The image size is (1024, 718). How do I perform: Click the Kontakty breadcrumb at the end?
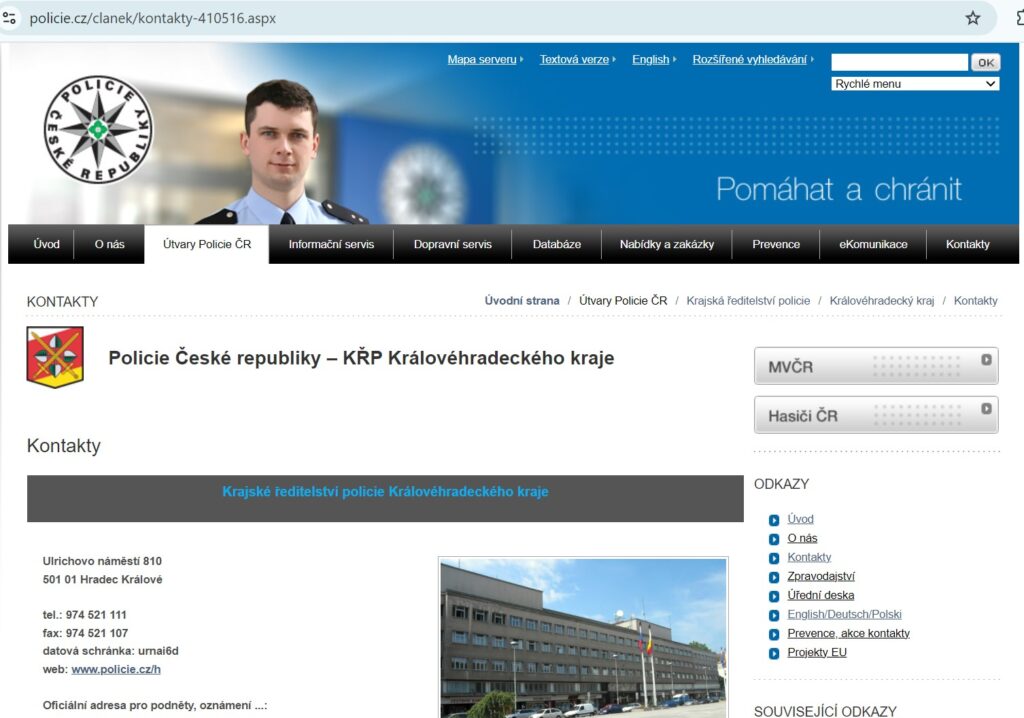(976, 301)
